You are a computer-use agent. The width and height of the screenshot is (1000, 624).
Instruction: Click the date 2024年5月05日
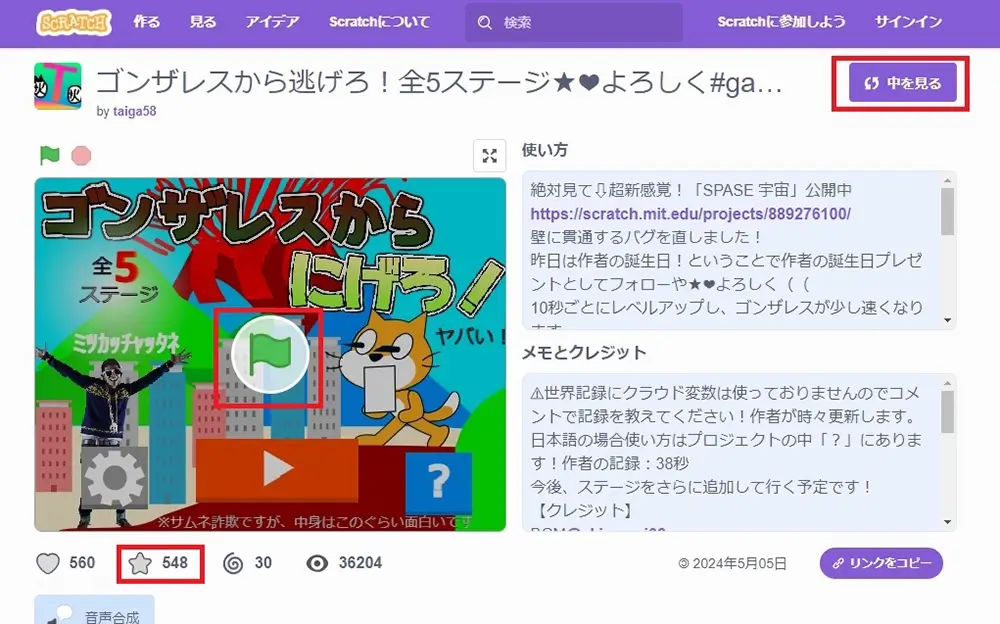click(x=739, y=564)
